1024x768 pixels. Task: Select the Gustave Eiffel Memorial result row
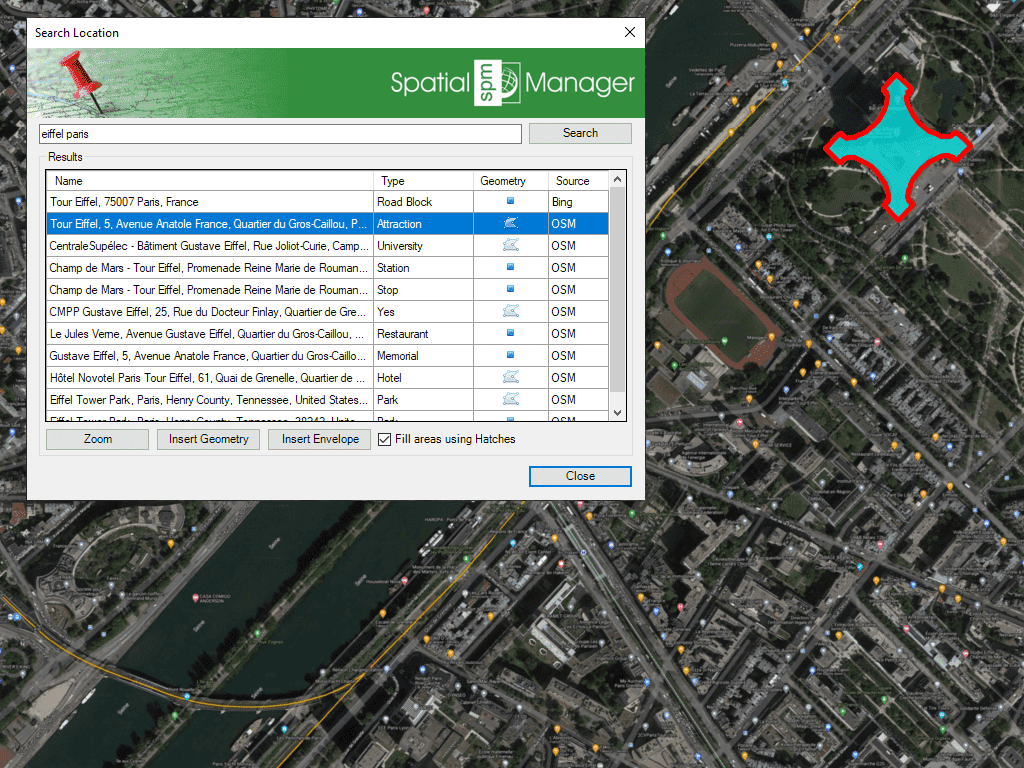[x=207, y=356]
